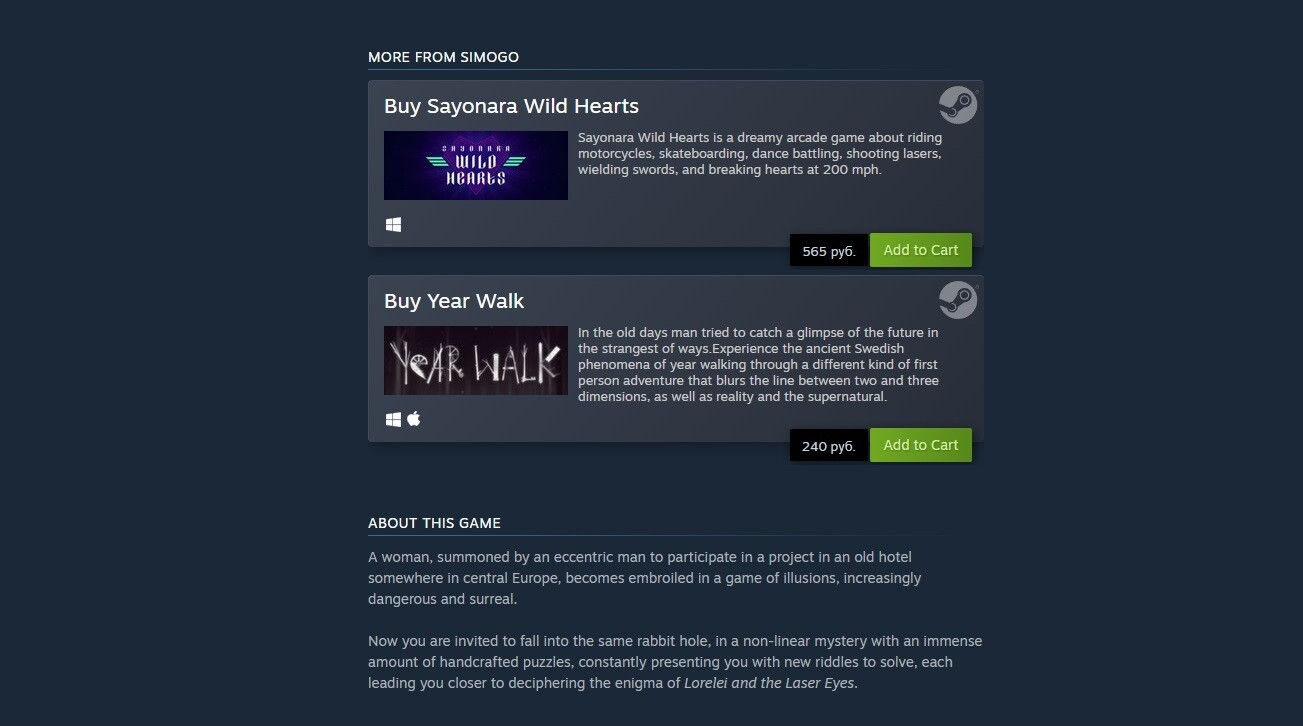This screenshot has width=1303, height=726.
Task: Click the "Buy Year Walk" title
Action: point(454,301)
